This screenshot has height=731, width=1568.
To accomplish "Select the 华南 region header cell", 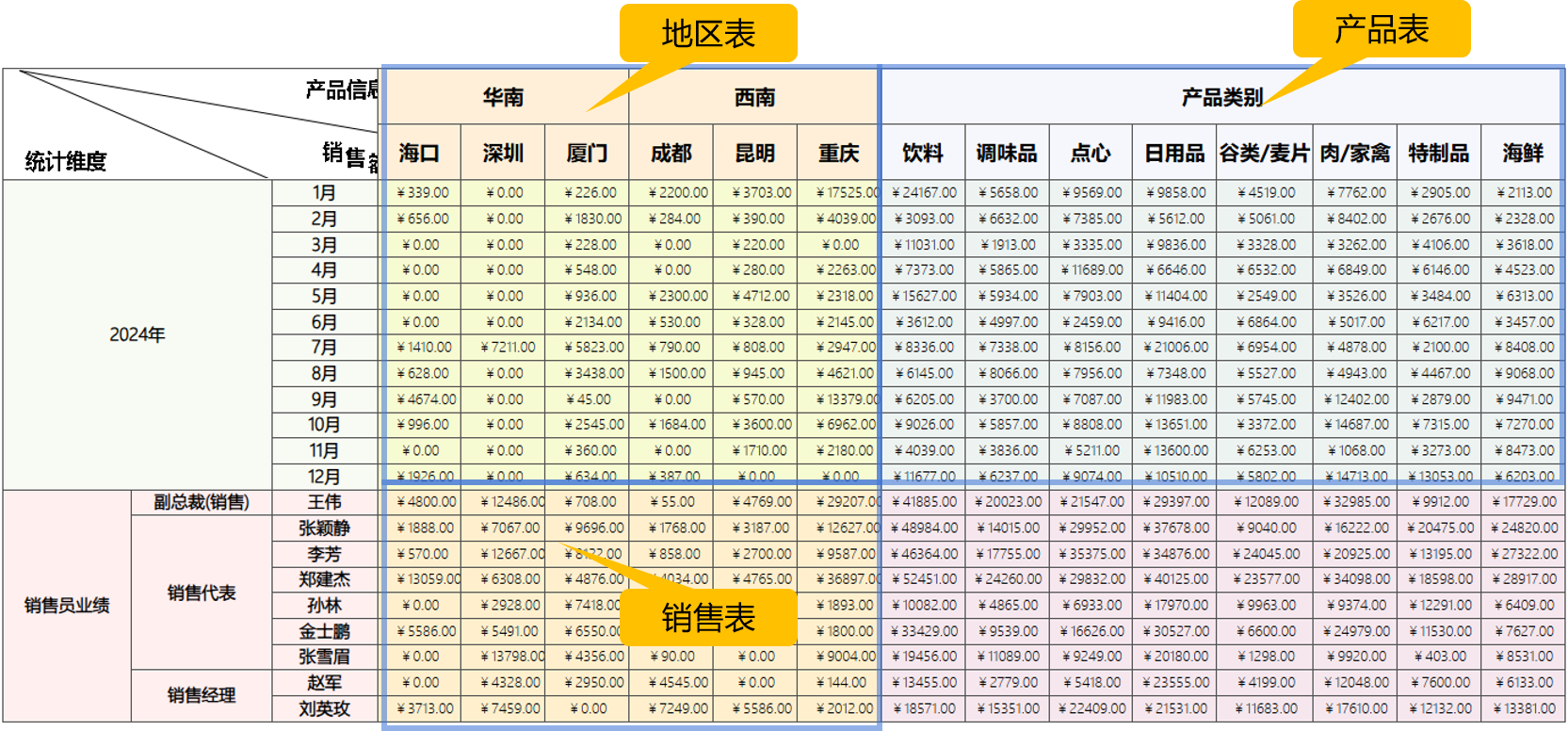I will [503, 97].
